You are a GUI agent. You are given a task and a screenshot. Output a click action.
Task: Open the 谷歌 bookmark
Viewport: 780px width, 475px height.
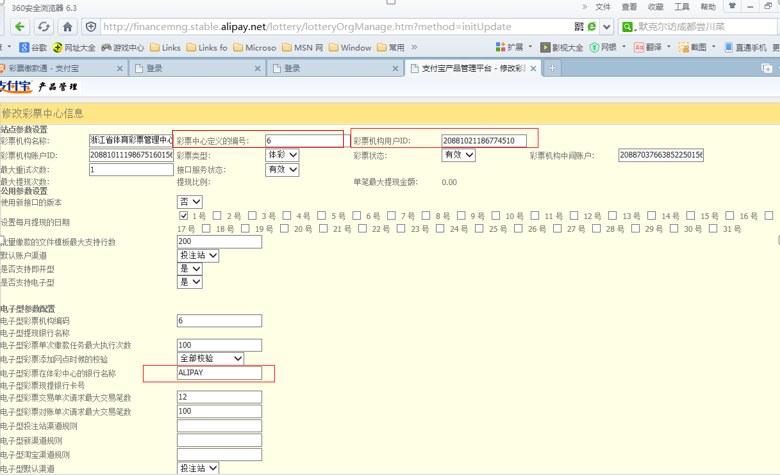pos(33,48)
